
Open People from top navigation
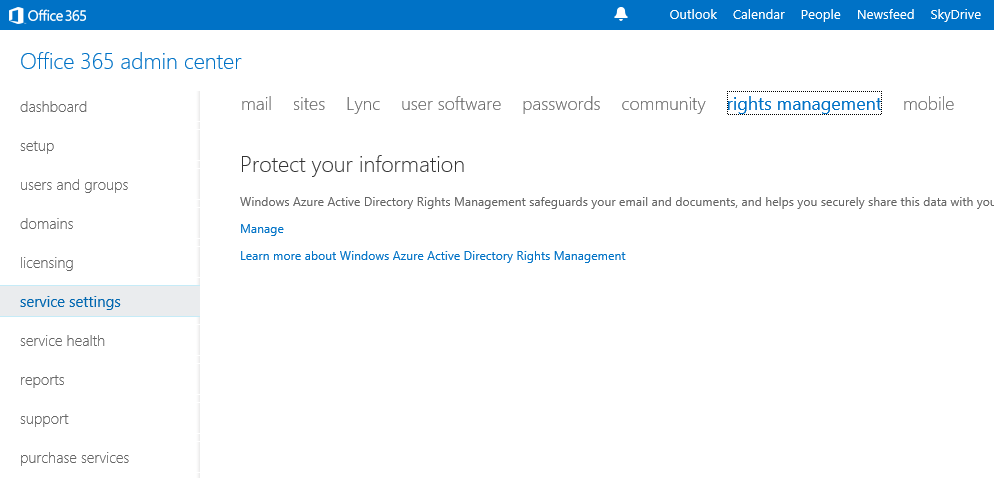[820, 15]
